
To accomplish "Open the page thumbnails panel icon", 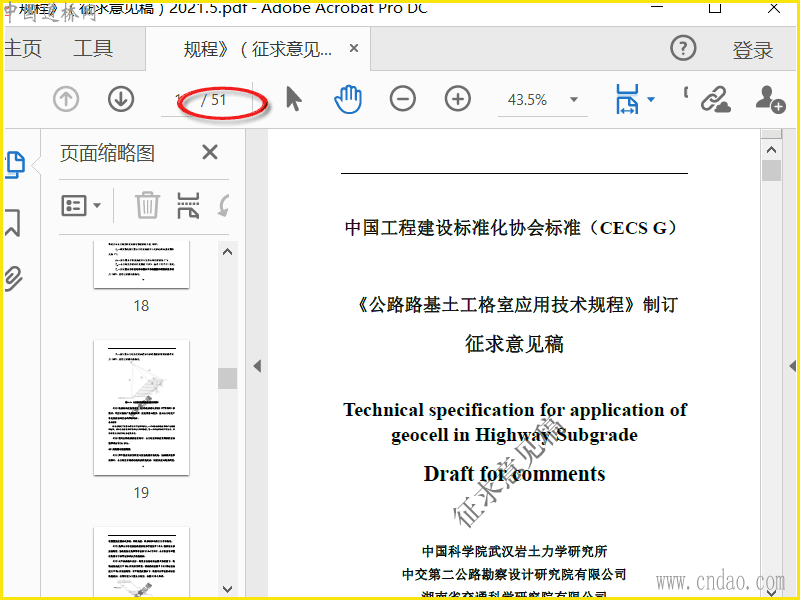I will click(x=15, y=165).
